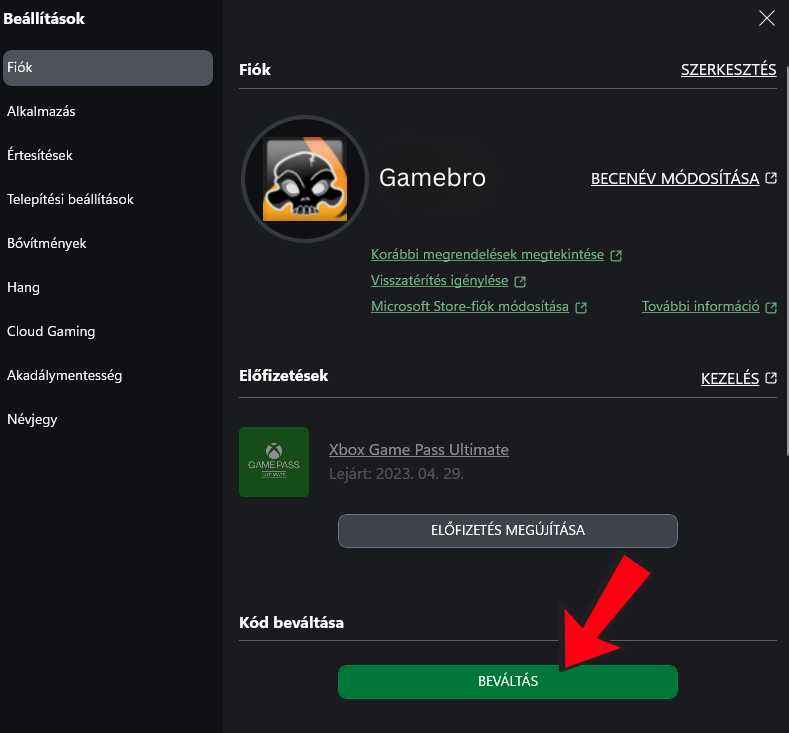Image resolution: width=789 pixels, height=733 pixels.
Task: Click BECENÉV MÓDOSÍTÁSA link
Action: click(x=675, y=179)
